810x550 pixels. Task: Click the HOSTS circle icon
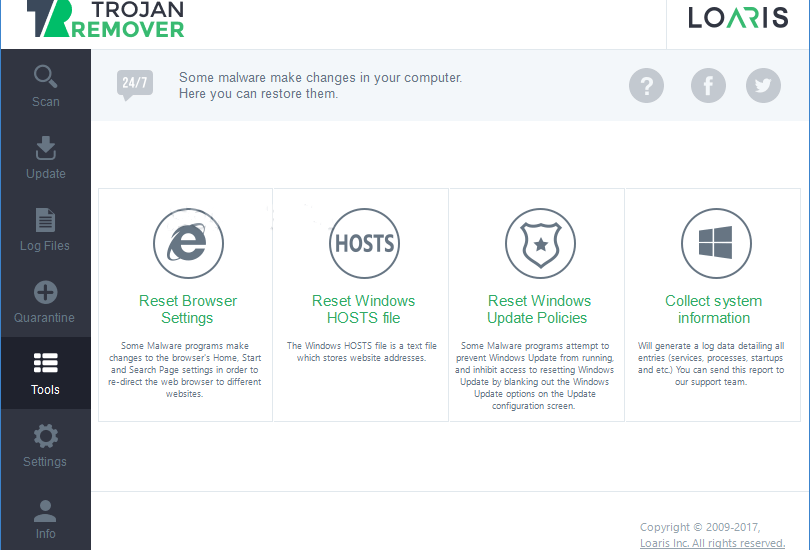tap(364, 243)
